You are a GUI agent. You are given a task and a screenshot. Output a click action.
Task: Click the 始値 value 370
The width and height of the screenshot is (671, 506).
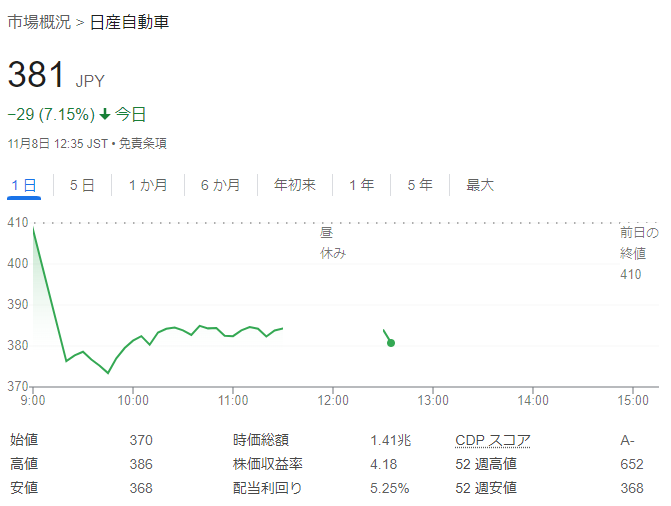click(x=141, y=440)
